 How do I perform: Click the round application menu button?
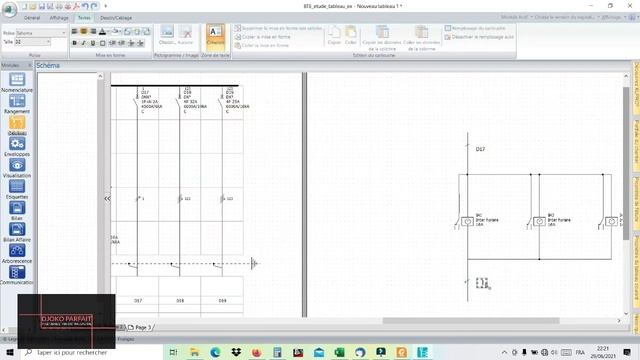9,9
